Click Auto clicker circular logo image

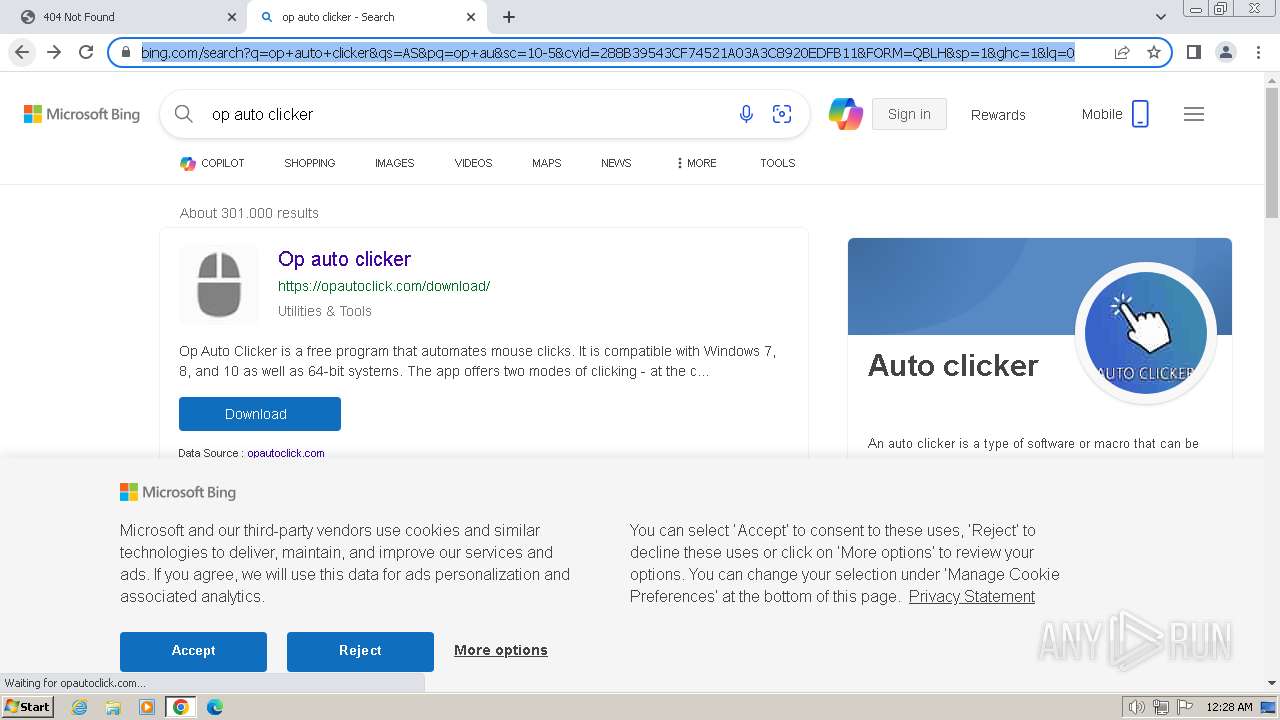tap(1146, 333)
